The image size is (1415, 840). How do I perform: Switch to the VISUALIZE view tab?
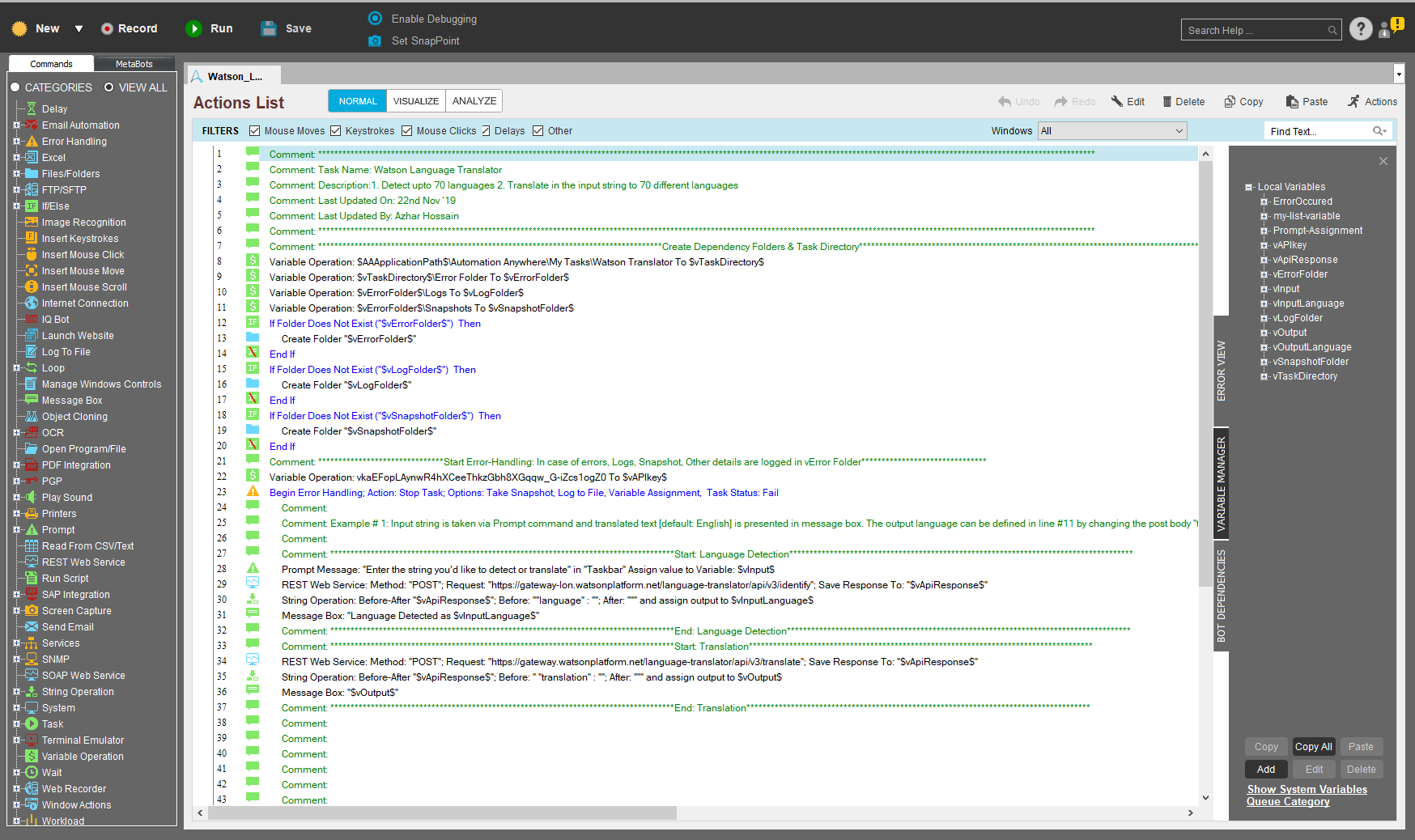click(x=416, y=101)
